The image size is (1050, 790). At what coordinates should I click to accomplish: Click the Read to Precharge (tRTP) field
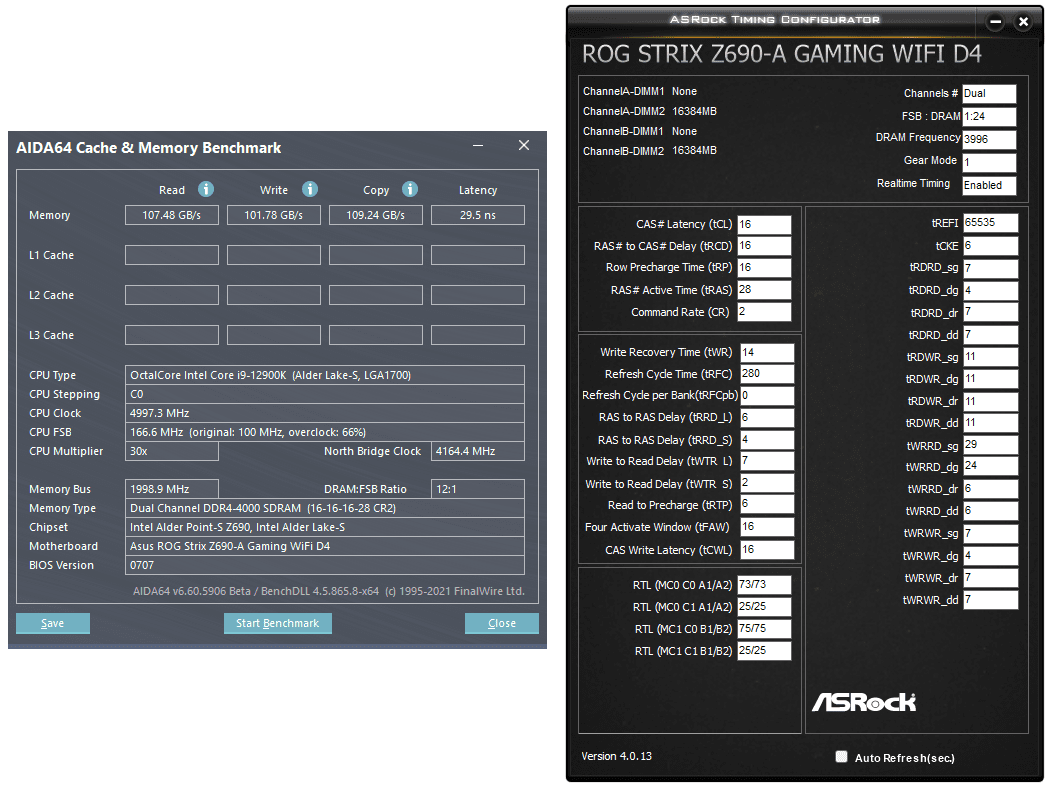767,505
